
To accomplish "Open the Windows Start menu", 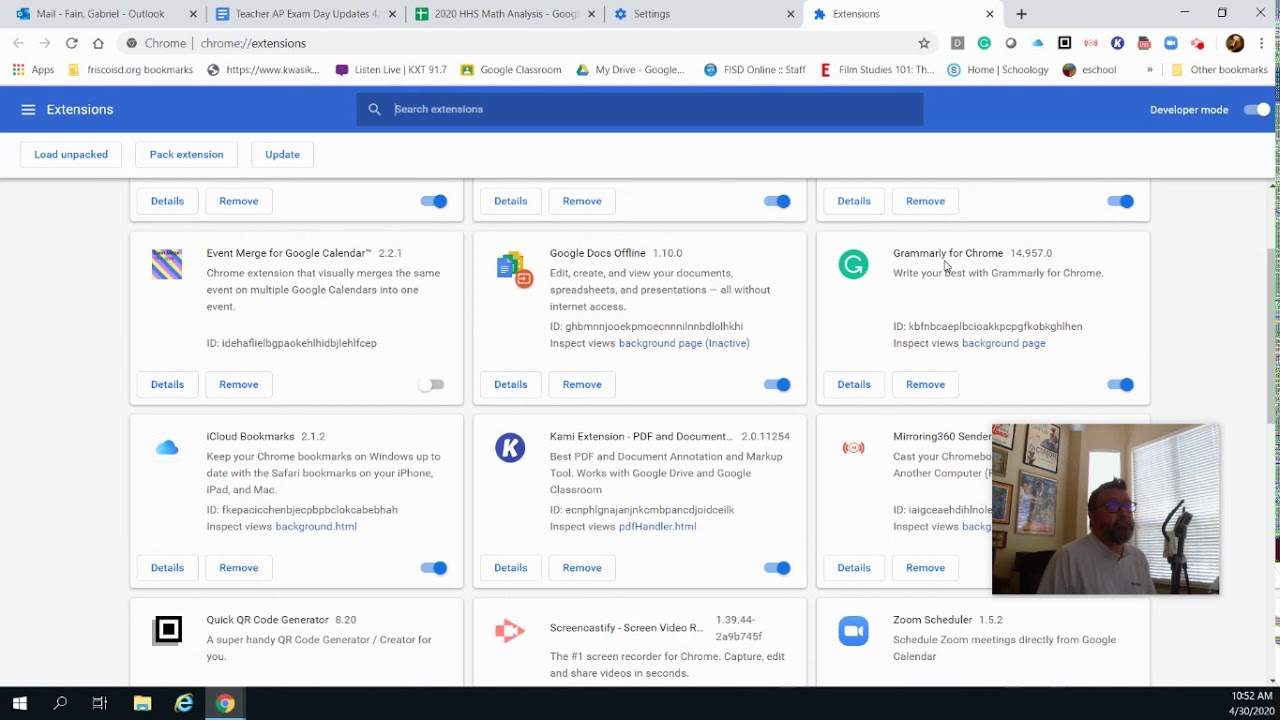I will (19, 703).
